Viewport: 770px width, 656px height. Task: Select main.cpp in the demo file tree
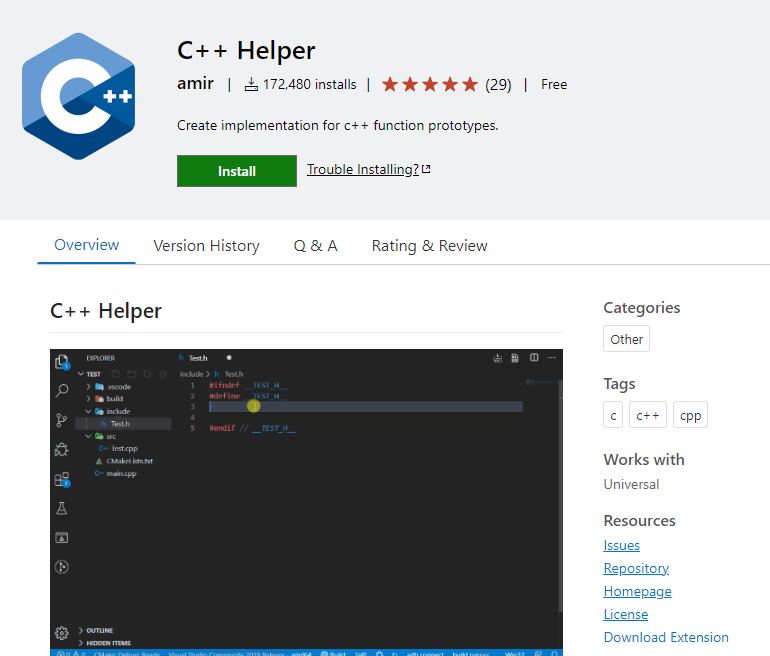[x=116, y=473]
